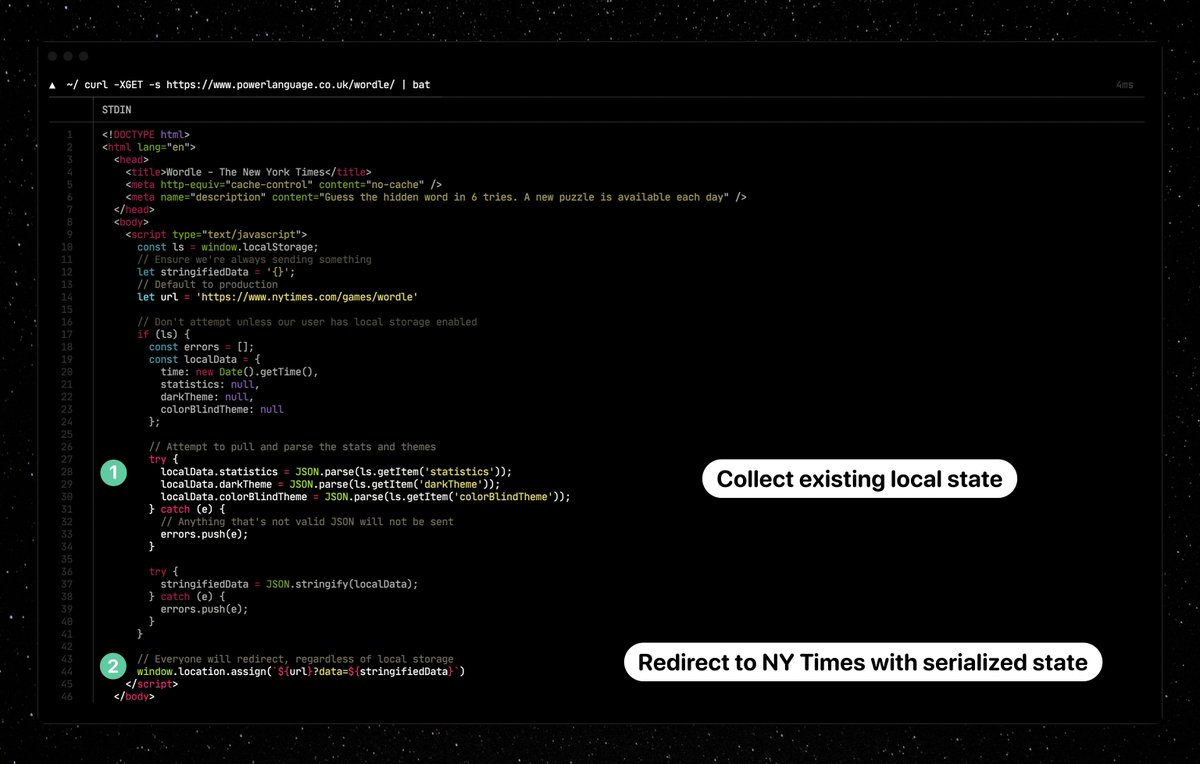Image resolution: width=1200 pixels, height=764 pixels.
Task: Click the 'colorBlindTheme: null' line
Action: pos(222,409)
